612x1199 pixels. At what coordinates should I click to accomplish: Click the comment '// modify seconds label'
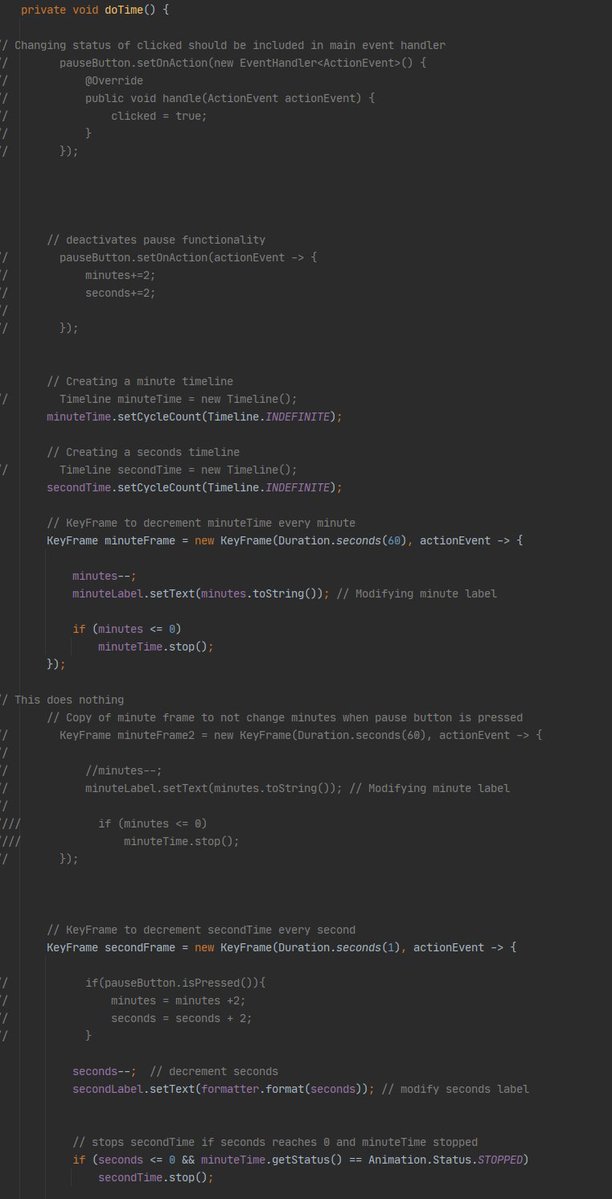455,1088
